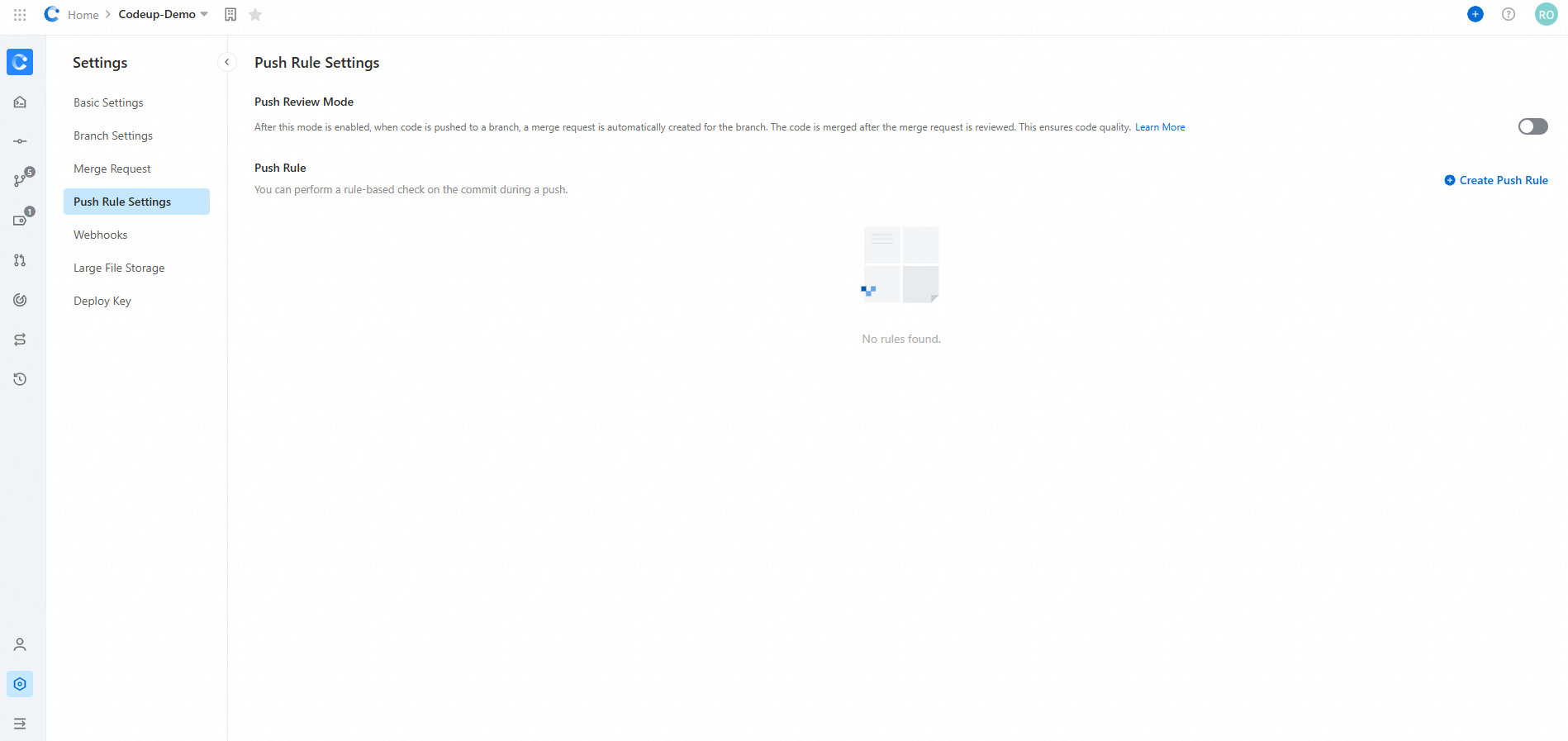The image size is (1568, 741).
Task: Click the Codeup logo in the top bar
Action: (x=52, y=14)
